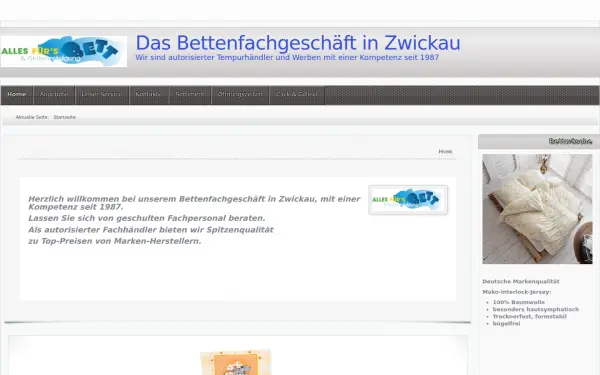Click the Bettwäsche sidebar heading
This screenshot has height=375, width=600.
point(571,141)
